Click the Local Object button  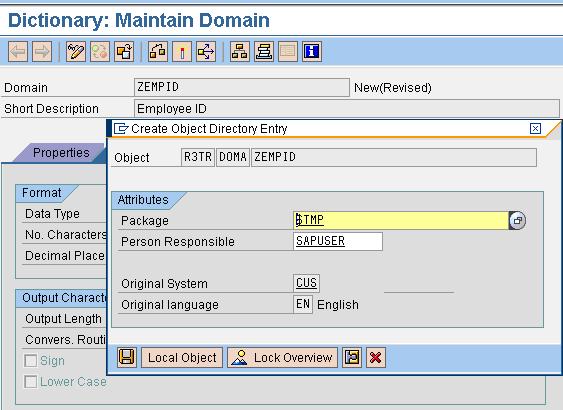(182, 357)
